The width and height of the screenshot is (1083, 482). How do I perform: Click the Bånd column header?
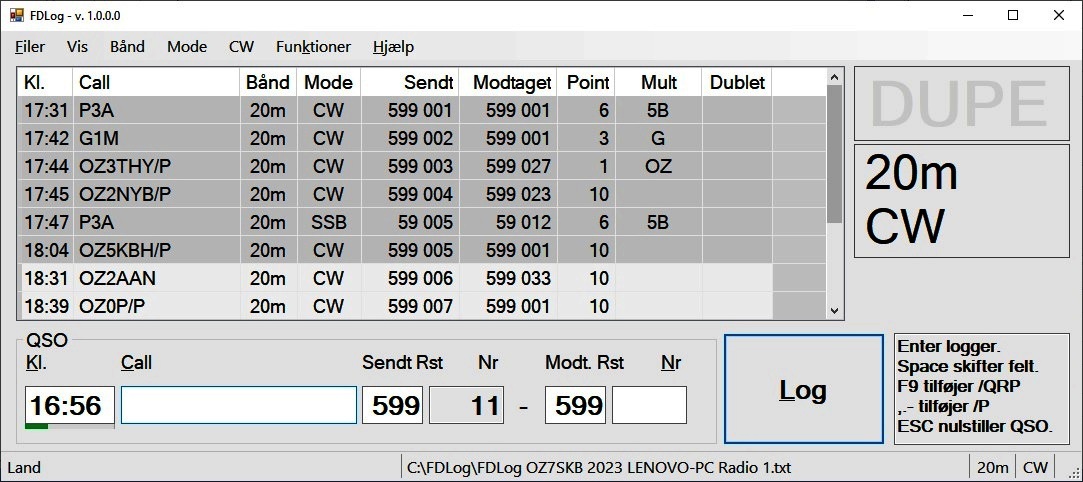tap(268, 83)
